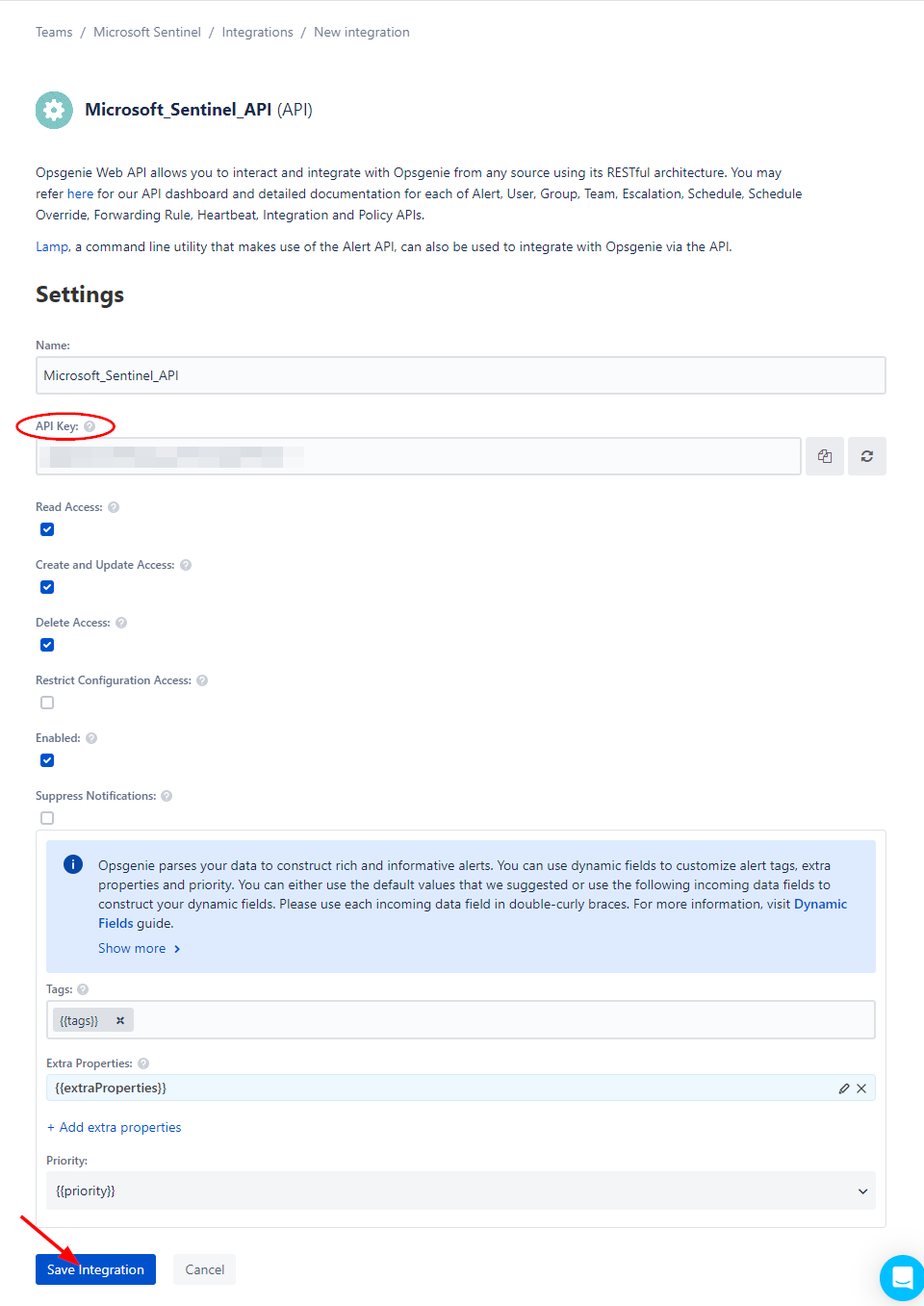The image size is (924, 1306).
Task: Click the Settings heading
Action: [80, 294]
